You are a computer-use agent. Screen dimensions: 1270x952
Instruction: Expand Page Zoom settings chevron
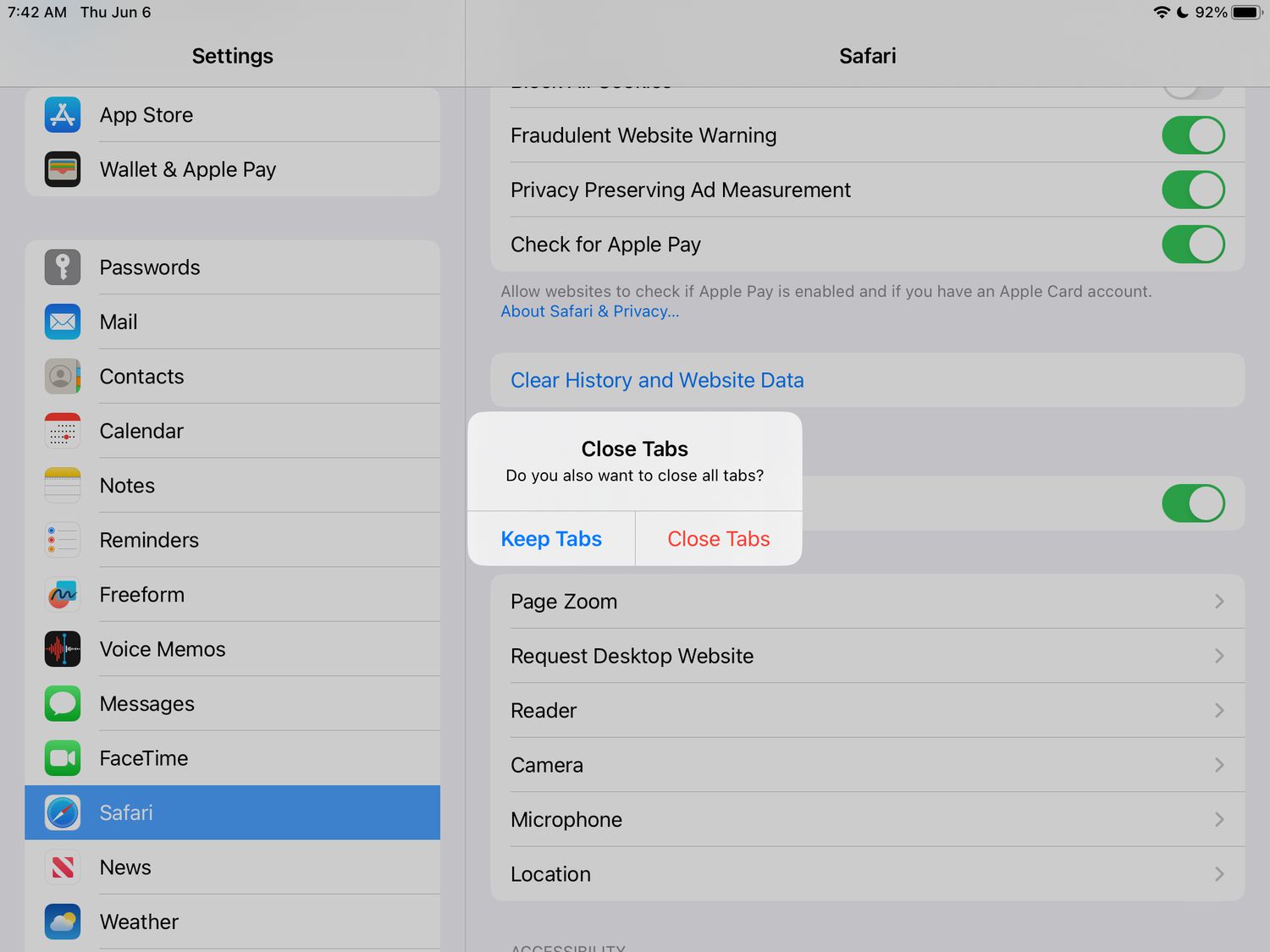(1218, 602)
